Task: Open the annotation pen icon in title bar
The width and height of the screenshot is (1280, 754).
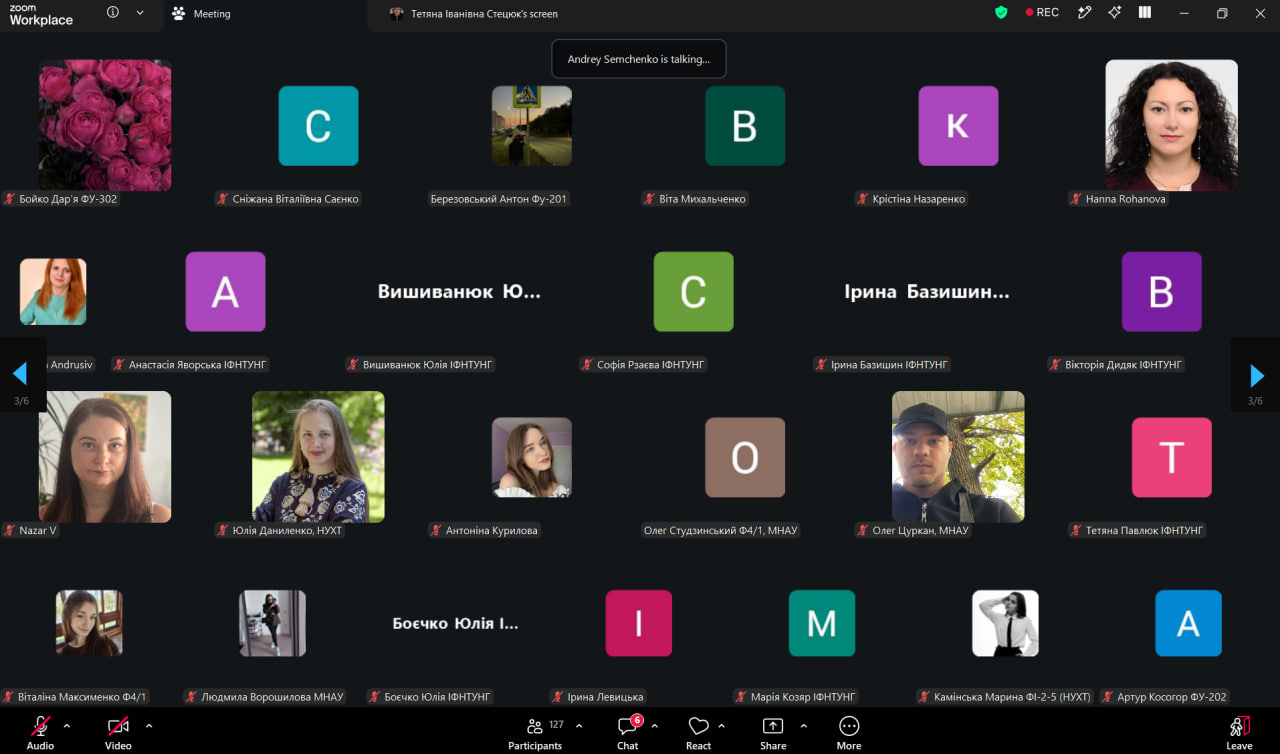Action: 1084,13
